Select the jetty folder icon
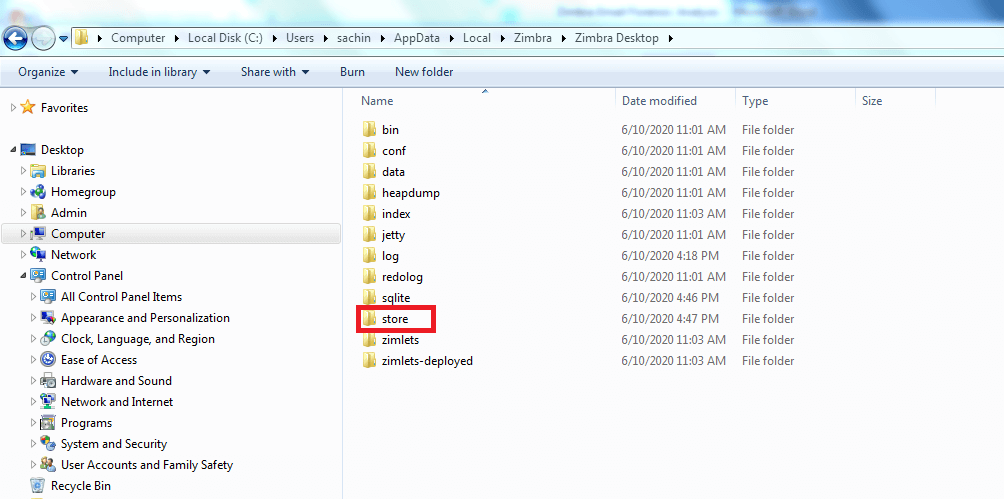 (369, 234)
